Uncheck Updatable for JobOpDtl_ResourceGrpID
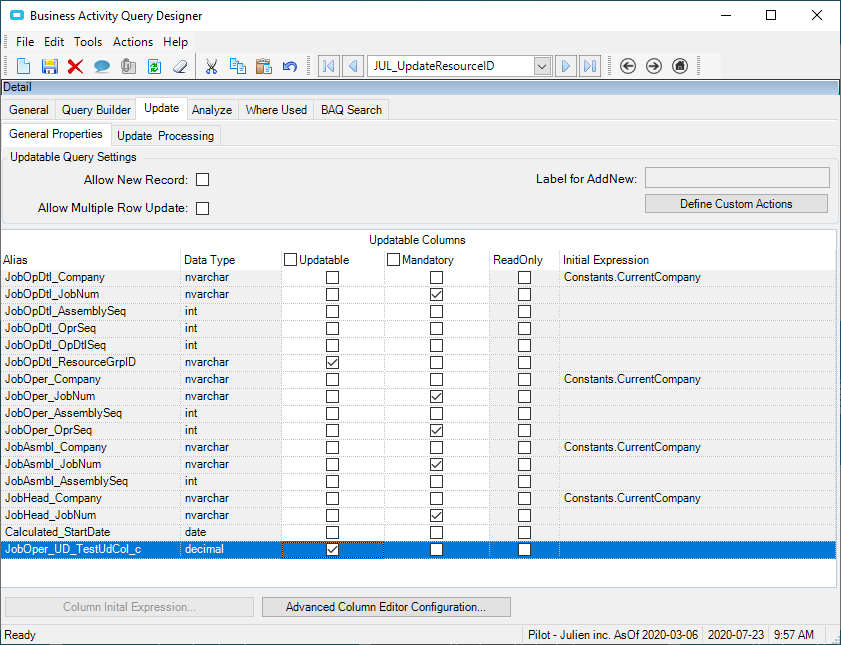Screen dimensions: 841x645 tap(333, 362)
